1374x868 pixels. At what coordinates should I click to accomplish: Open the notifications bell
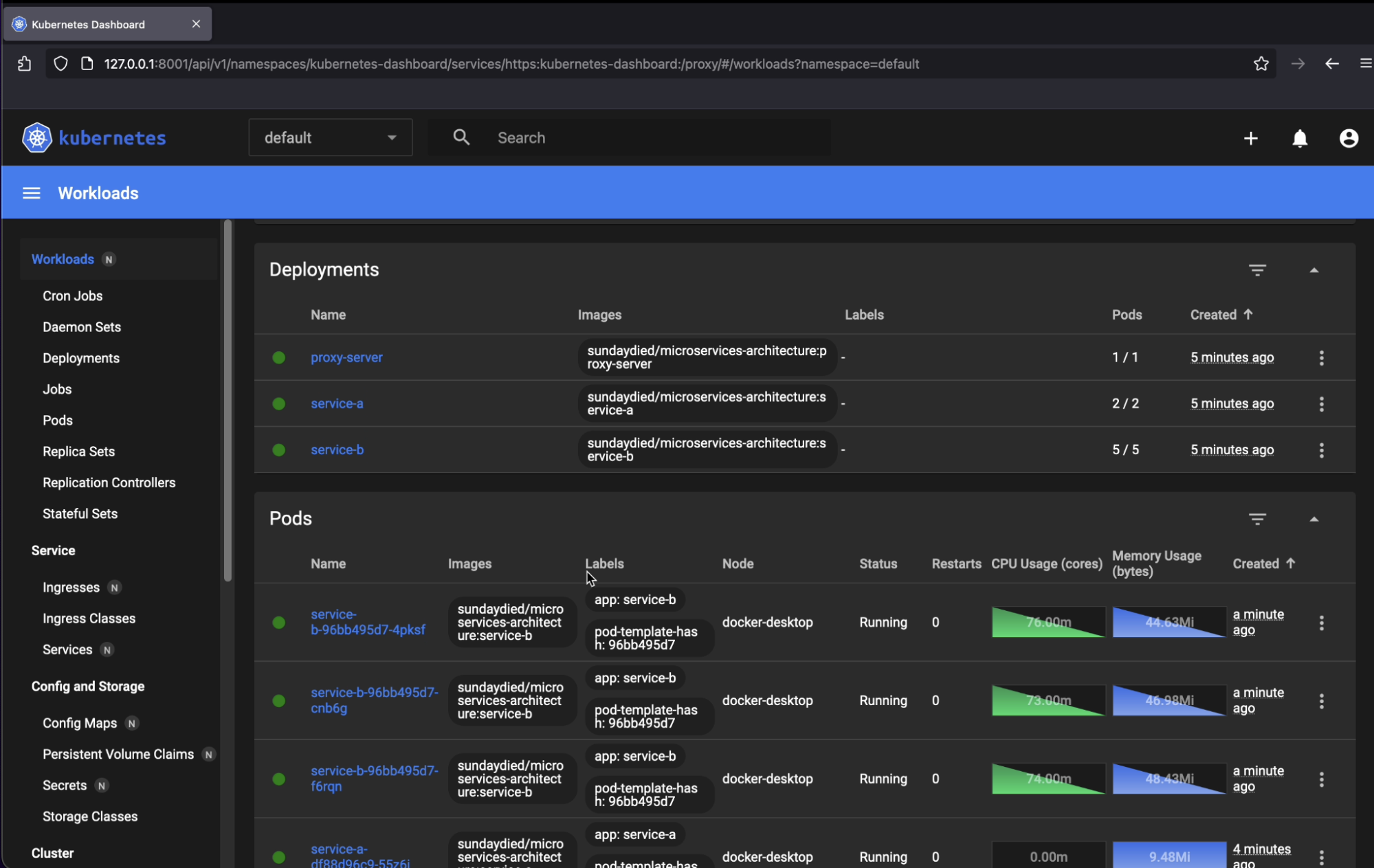pyautogui.click(x=1300, y=138)
